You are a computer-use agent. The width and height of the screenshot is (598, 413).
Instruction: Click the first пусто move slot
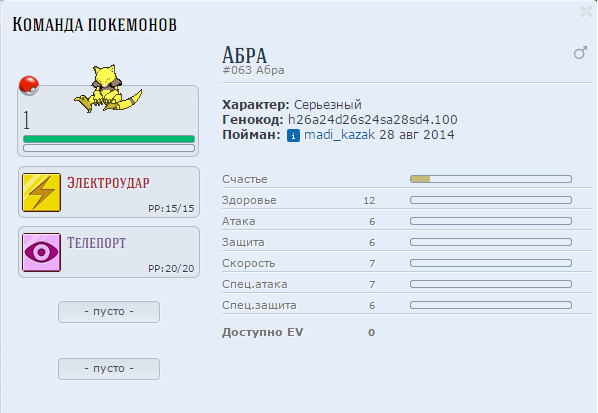(x=109, y=312)
